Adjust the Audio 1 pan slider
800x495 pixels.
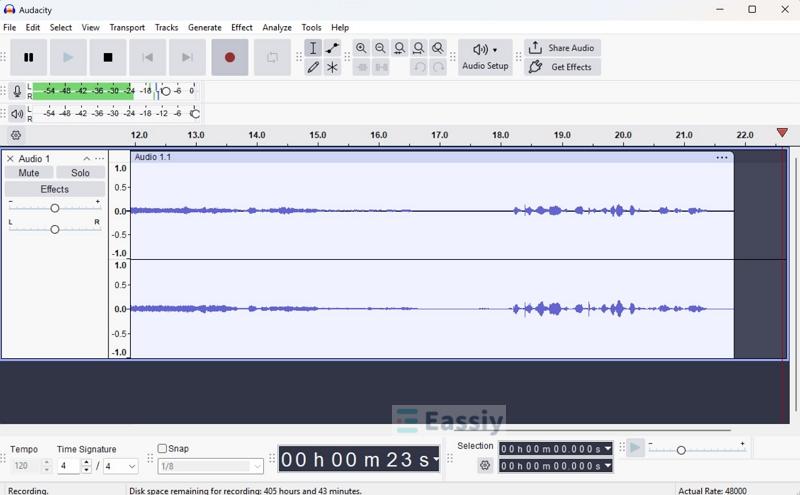click(x=55, y=230)
